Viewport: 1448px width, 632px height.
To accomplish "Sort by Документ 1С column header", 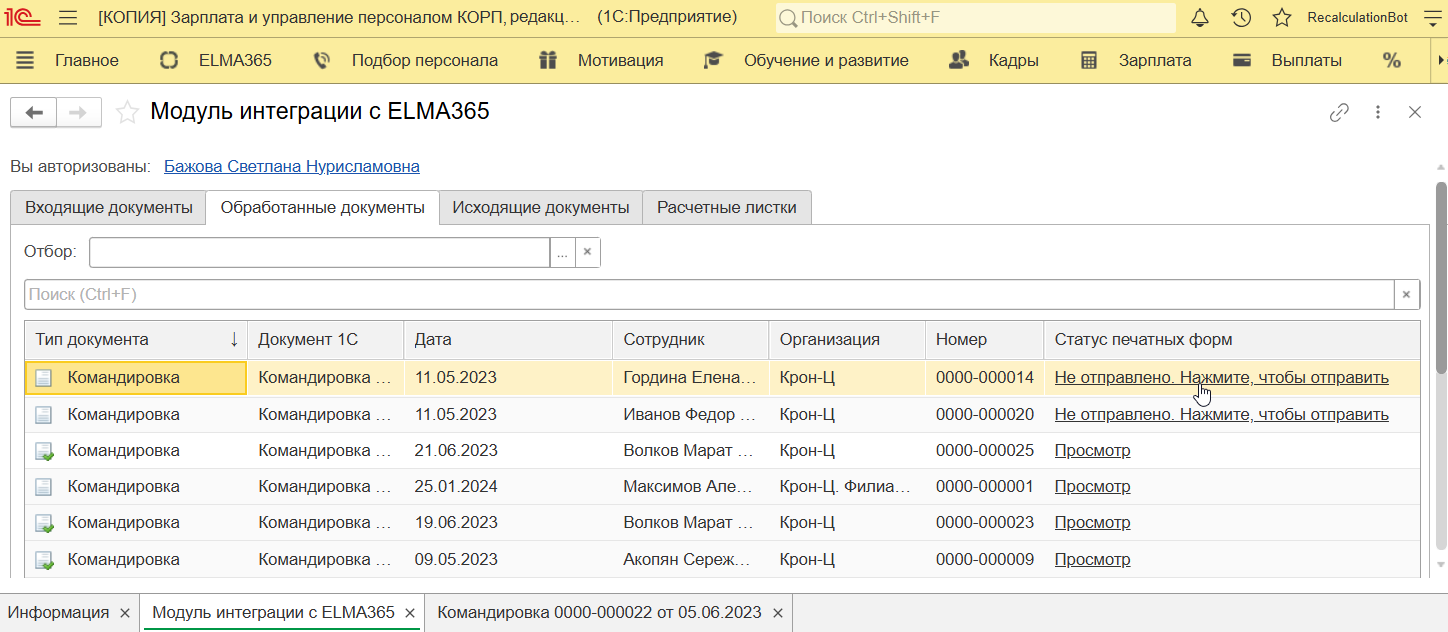I will pyautogui.click(x=326, y=339).
